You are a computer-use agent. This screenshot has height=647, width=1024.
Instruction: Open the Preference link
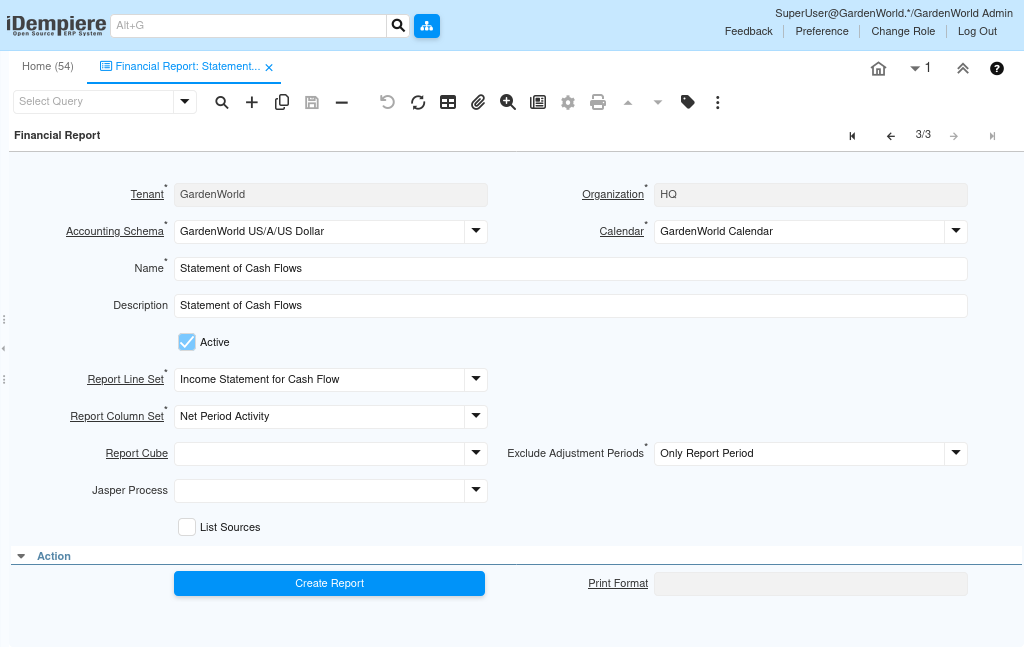pos(822,31)
